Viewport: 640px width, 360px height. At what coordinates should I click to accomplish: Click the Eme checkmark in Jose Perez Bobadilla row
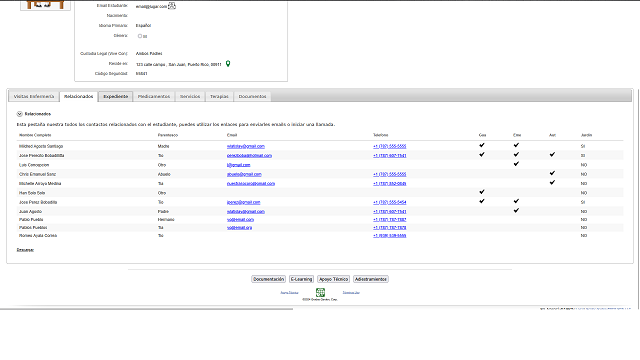coord(516,201)
